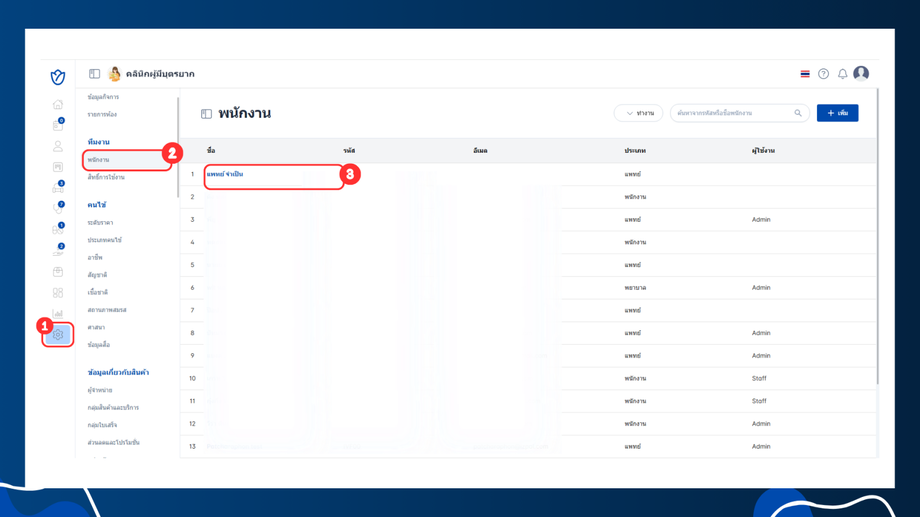
Task: Click Admin in row 12
Action: 761,424
